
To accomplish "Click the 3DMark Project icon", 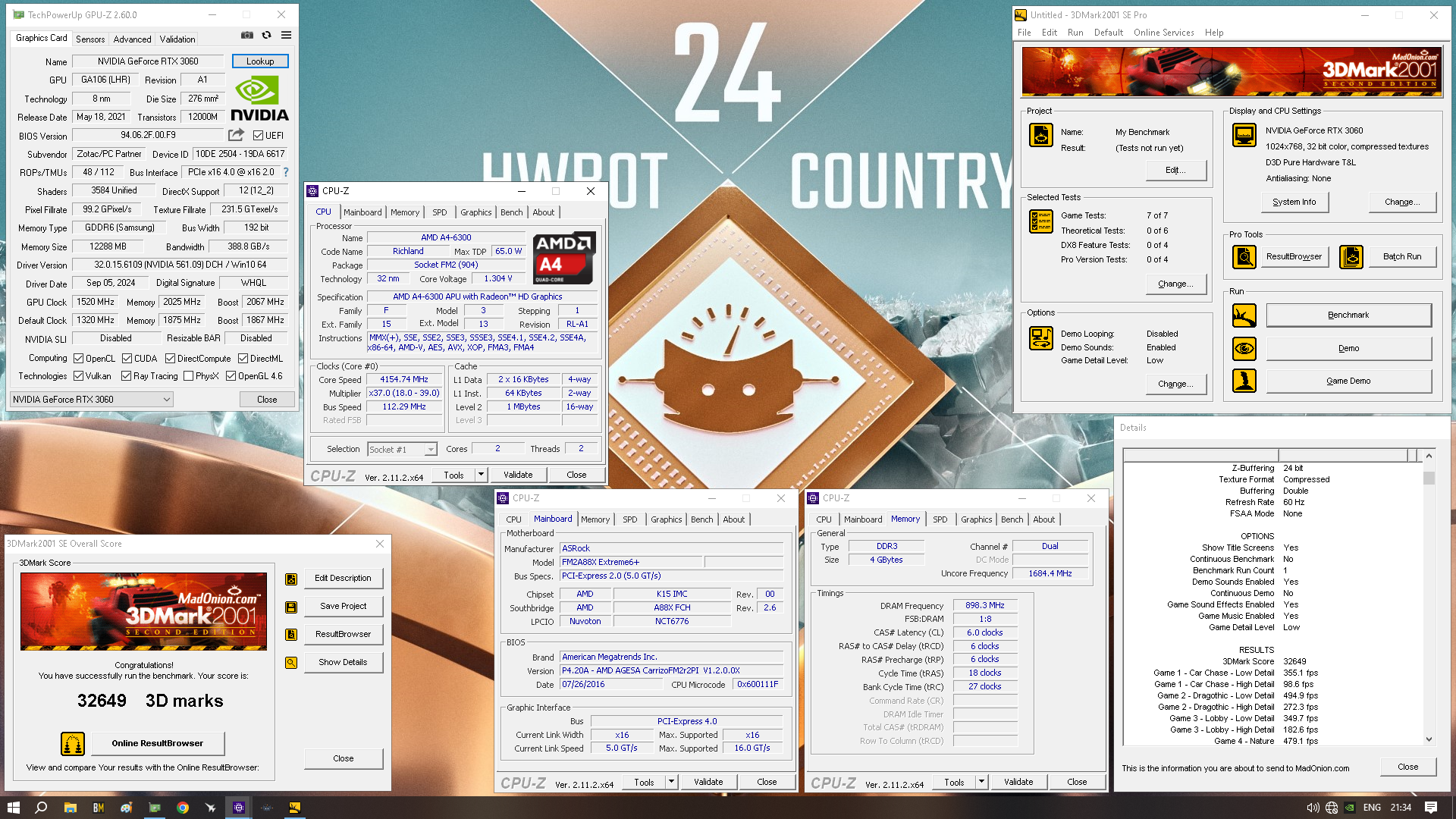I will click(x=1041, y=136).
